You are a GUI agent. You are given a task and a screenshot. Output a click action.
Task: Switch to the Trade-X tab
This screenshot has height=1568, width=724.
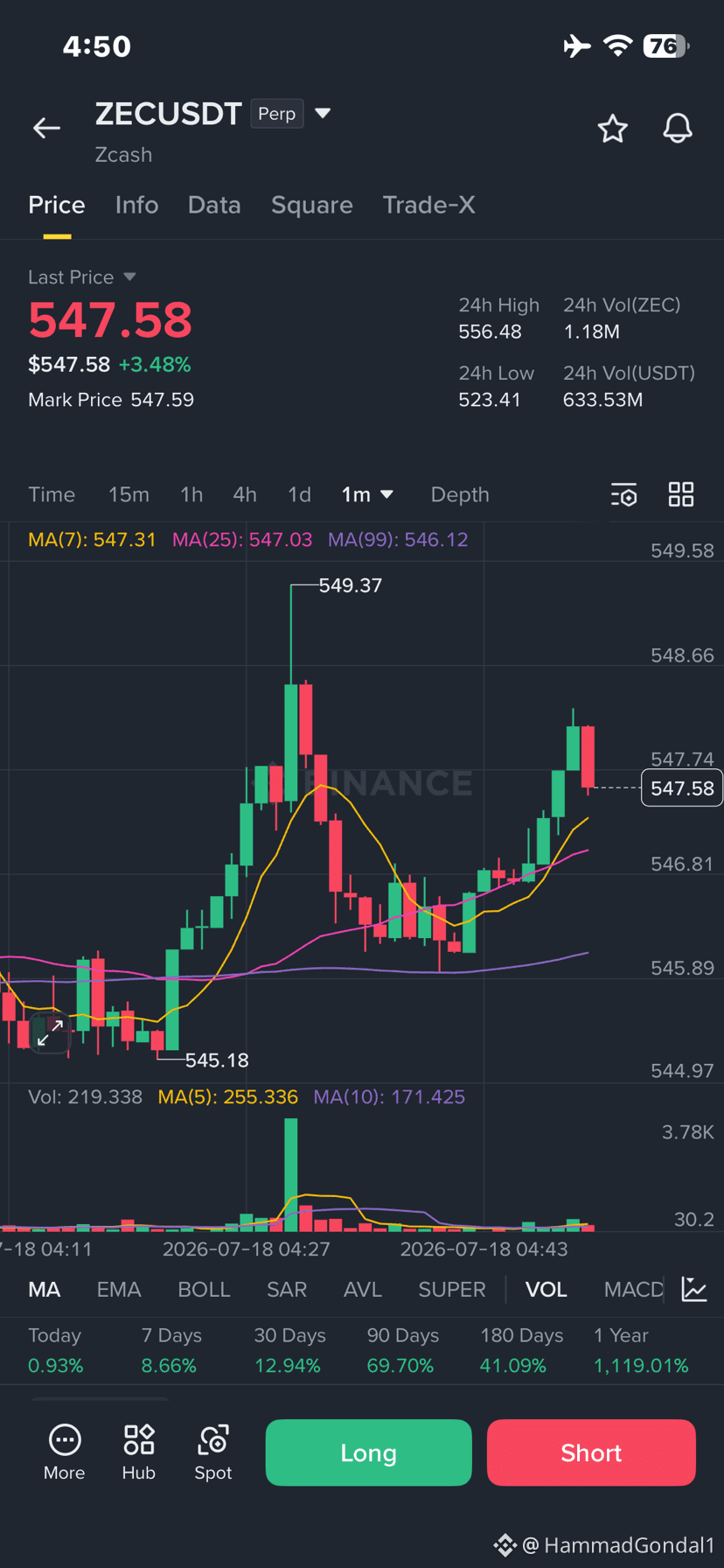point(428,205)
